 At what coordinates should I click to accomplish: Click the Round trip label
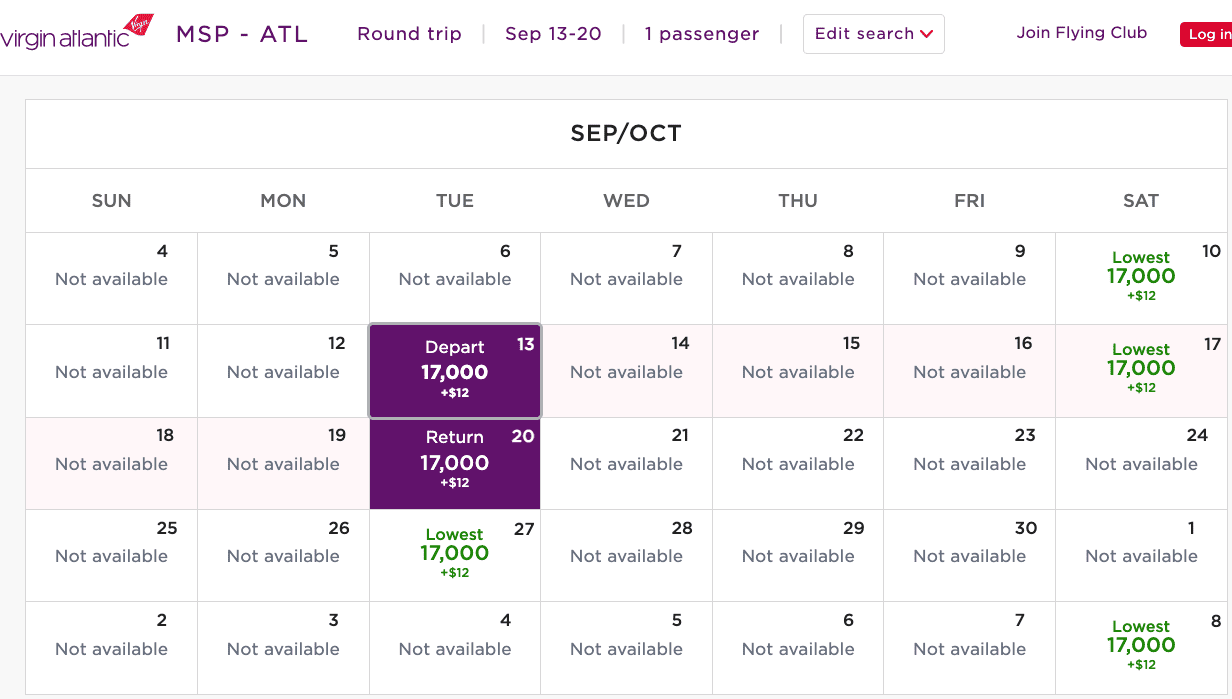(x=409, y=33)
